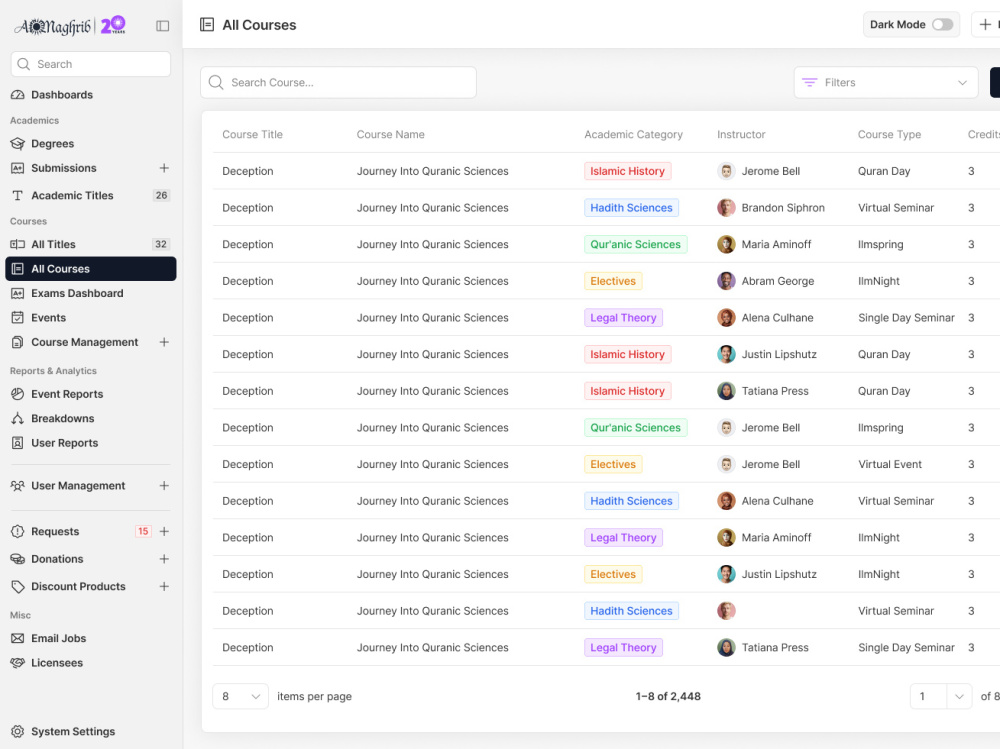This screenshot has width=1000, height=749.
Task: Expand Requests with plus button
Action: (x=164, y=531)
